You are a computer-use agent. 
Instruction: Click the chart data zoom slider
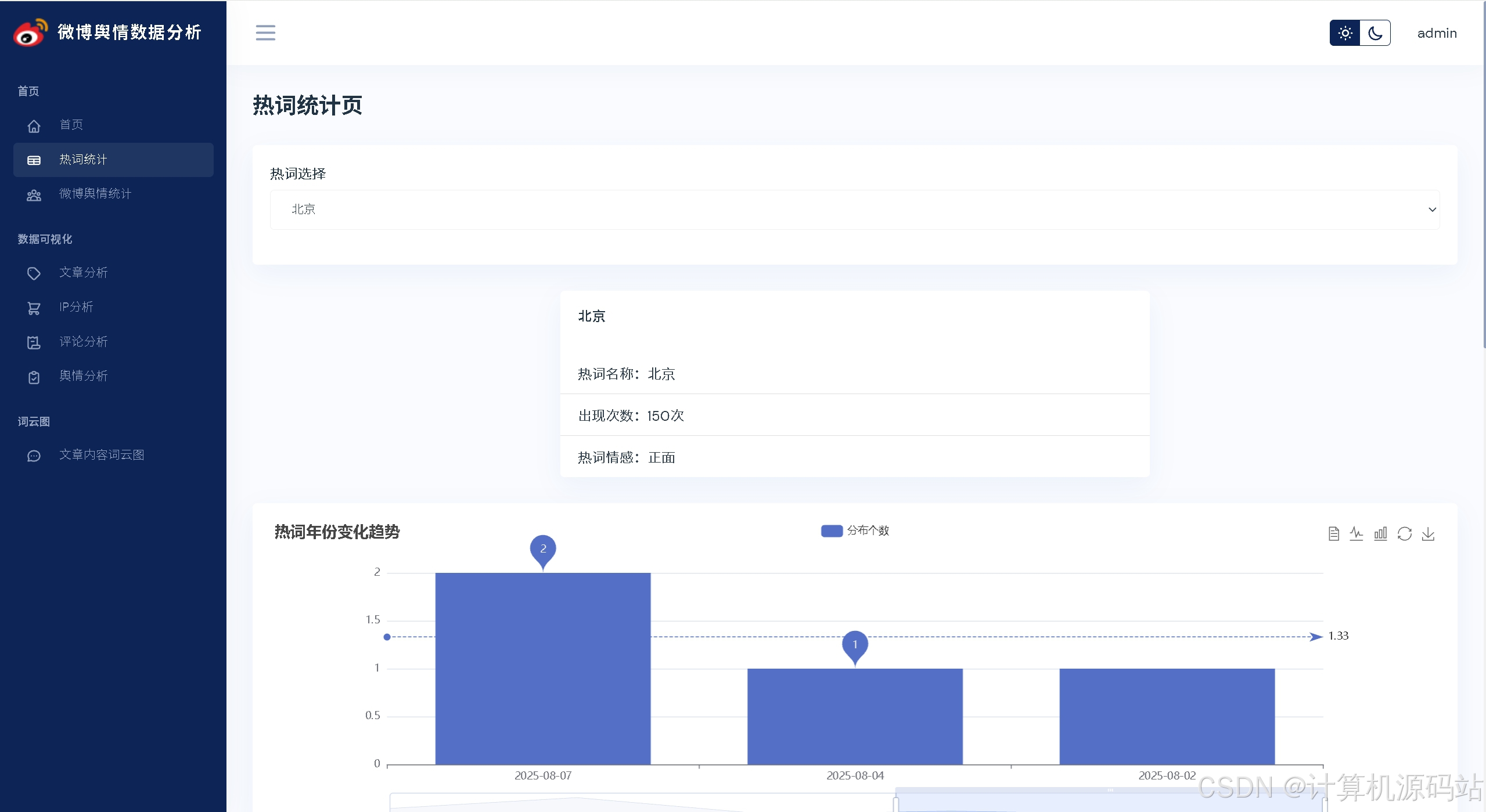point(1109,802)
